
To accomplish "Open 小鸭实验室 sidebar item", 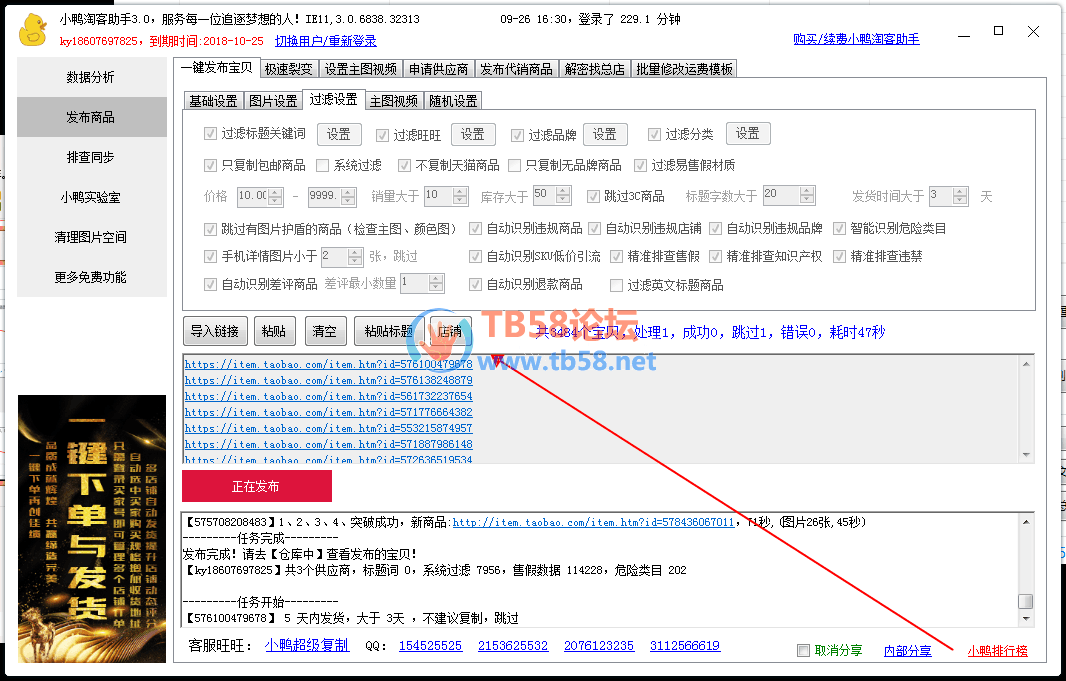I will 91,197.
